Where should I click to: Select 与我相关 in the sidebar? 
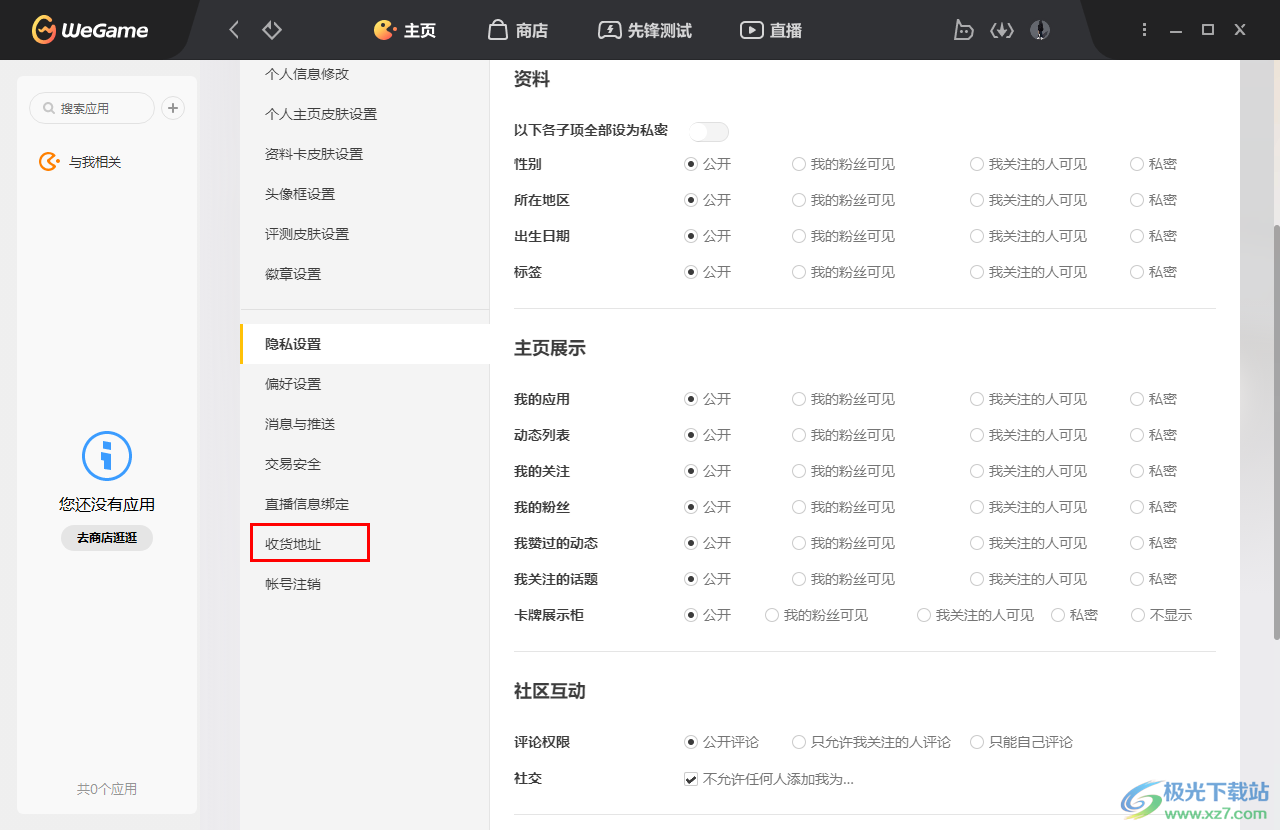point(80,162)
